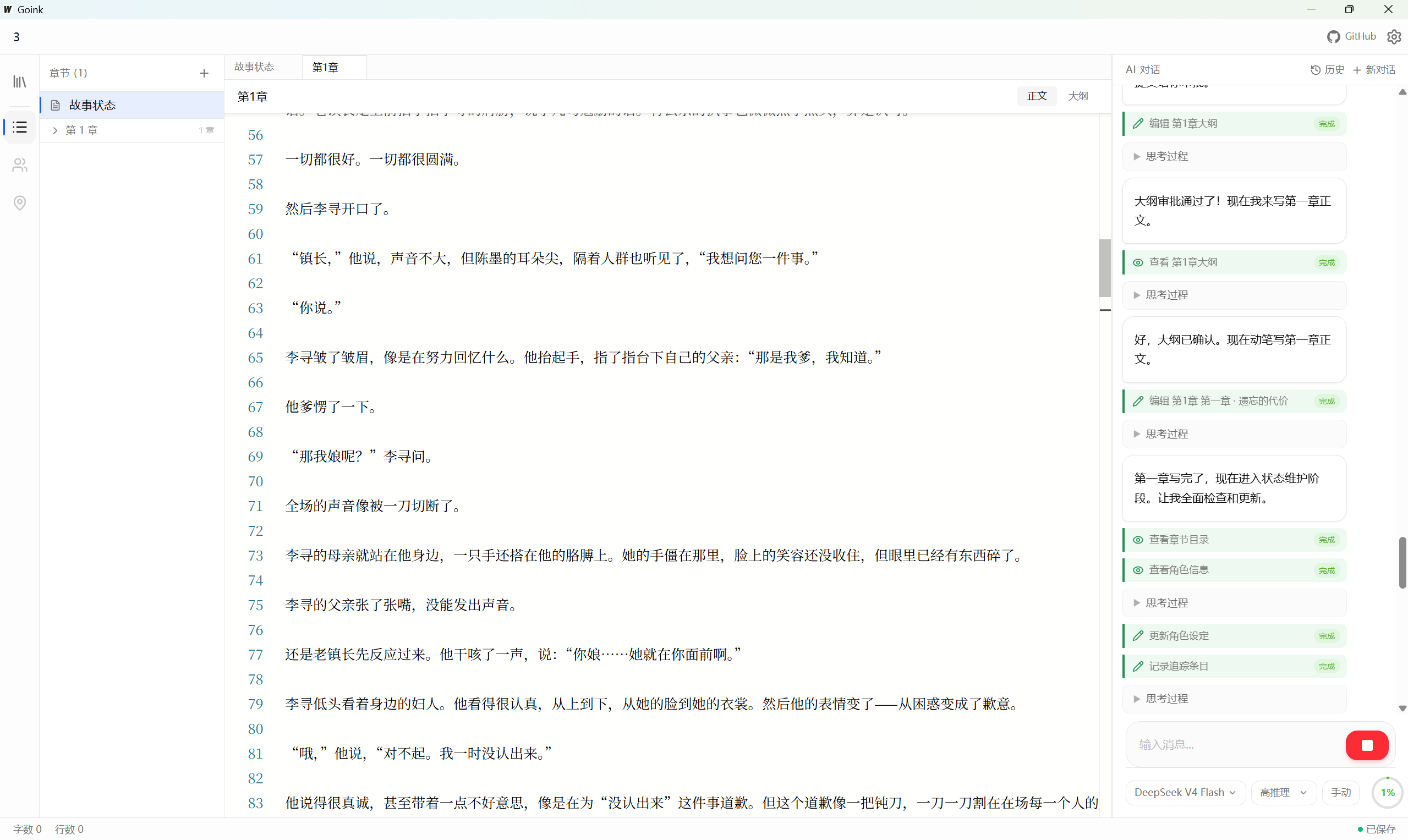This screenshot has width=1408, height=840.
Task: Open the 查看章节目录 tool call entry
Action: (x=1234, y=540)
